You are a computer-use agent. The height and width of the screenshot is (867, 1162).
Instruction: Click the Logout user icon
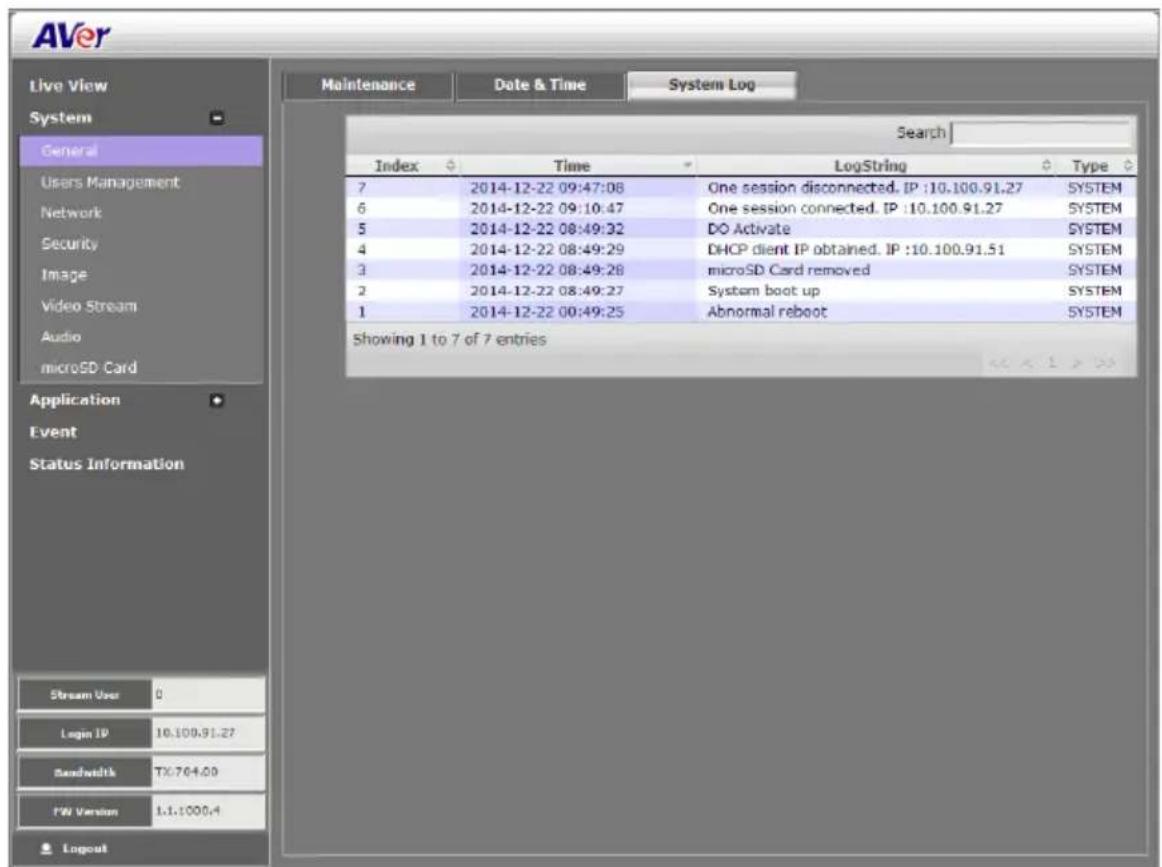(47, 848)
